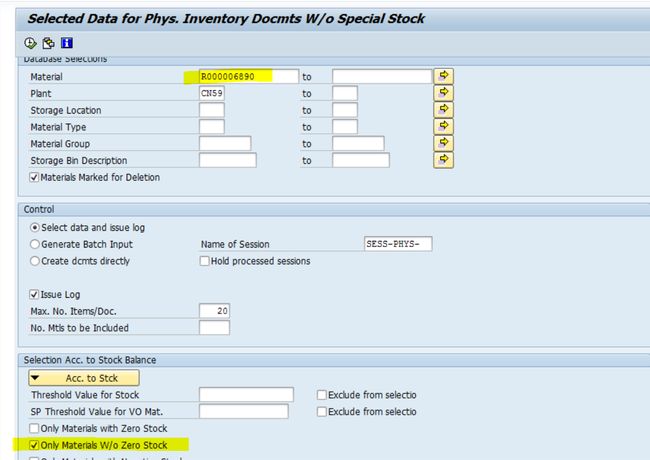Select Create dcmts directly radio button
This screenshot has width=650, height=460.
35,261
